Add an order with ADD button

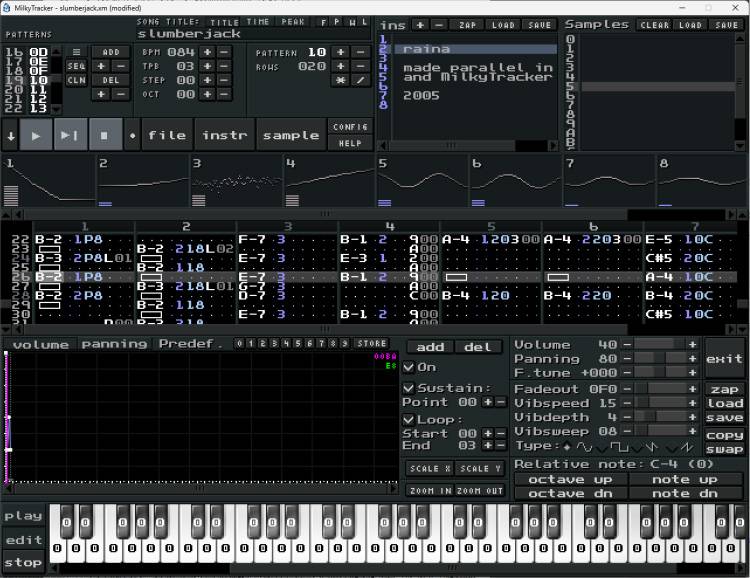(x=110, y=52)
